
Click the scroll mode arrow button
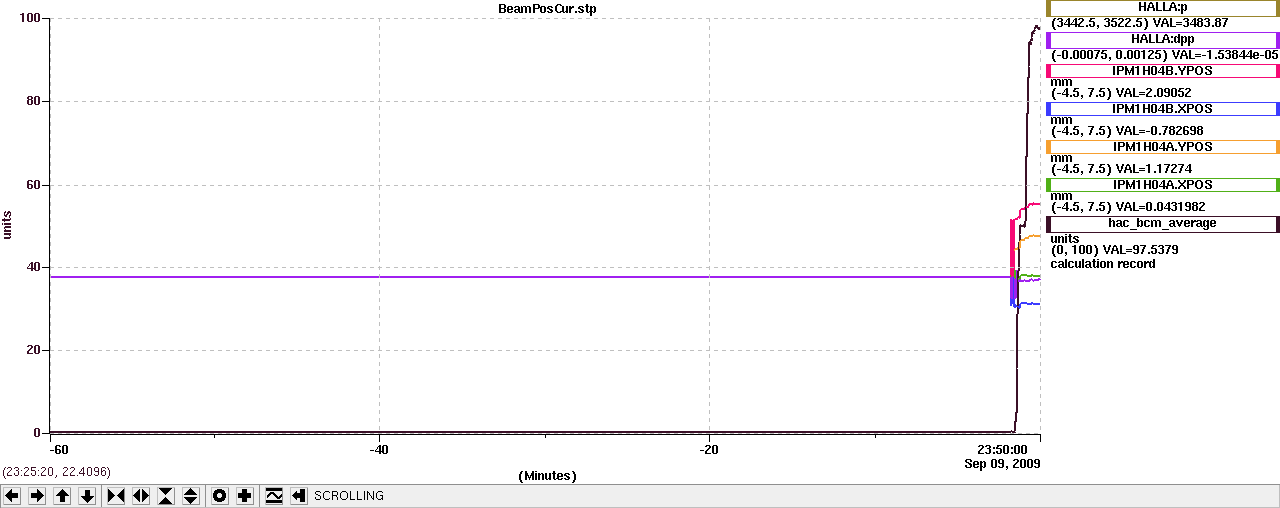coord(299,496)
